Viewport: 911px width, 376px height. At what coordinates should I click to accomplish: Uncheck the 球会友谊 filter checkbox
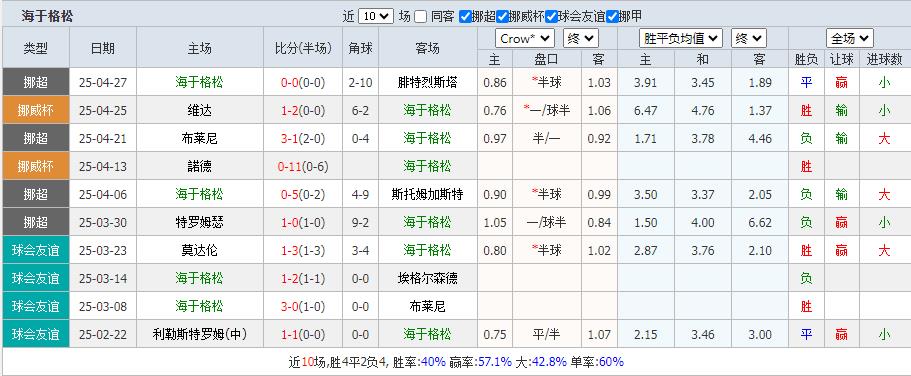click(552, 17)
